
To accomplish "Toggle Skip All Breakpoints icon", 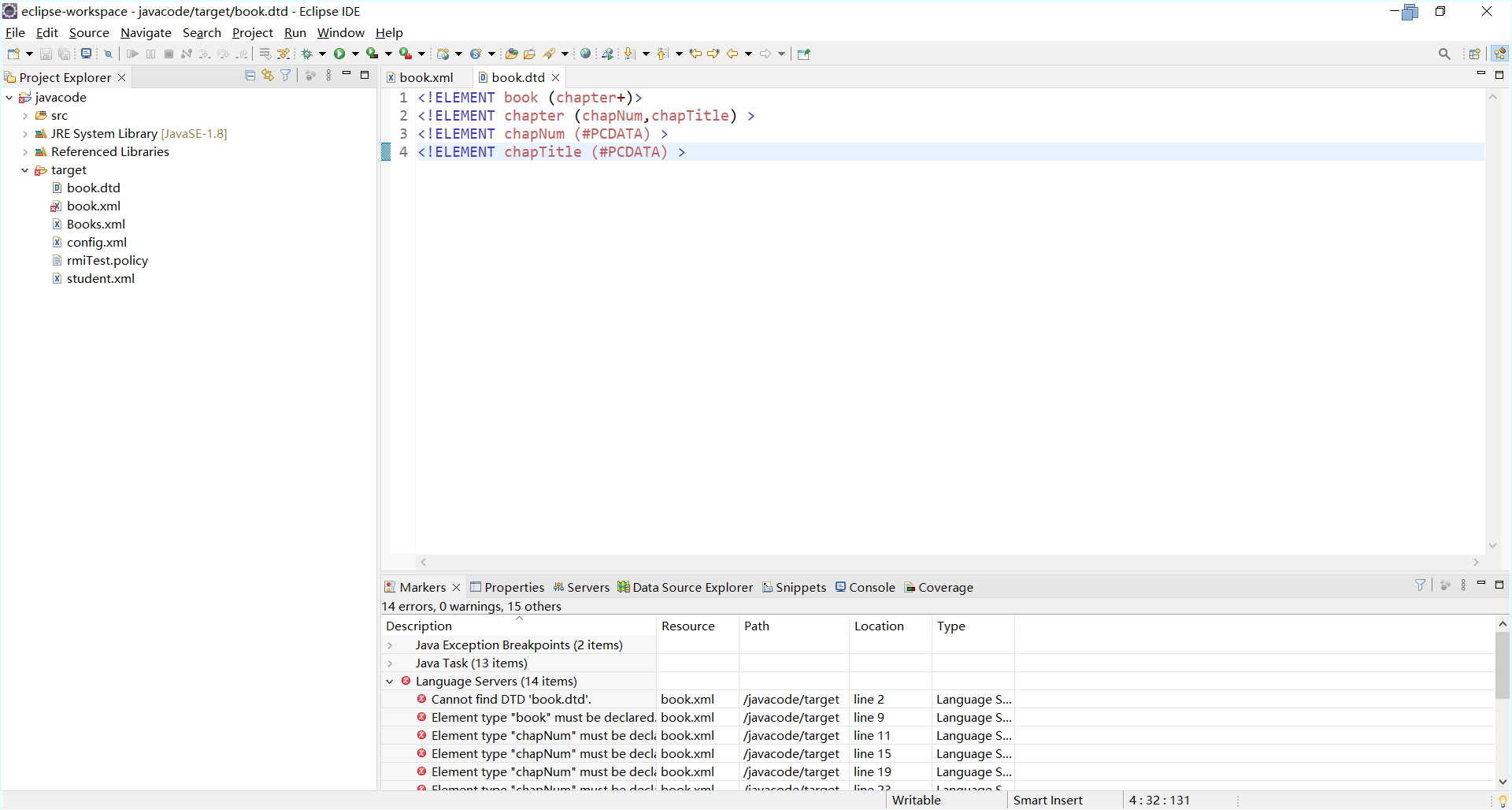I will pyautogui.click(x=109, y=54).
